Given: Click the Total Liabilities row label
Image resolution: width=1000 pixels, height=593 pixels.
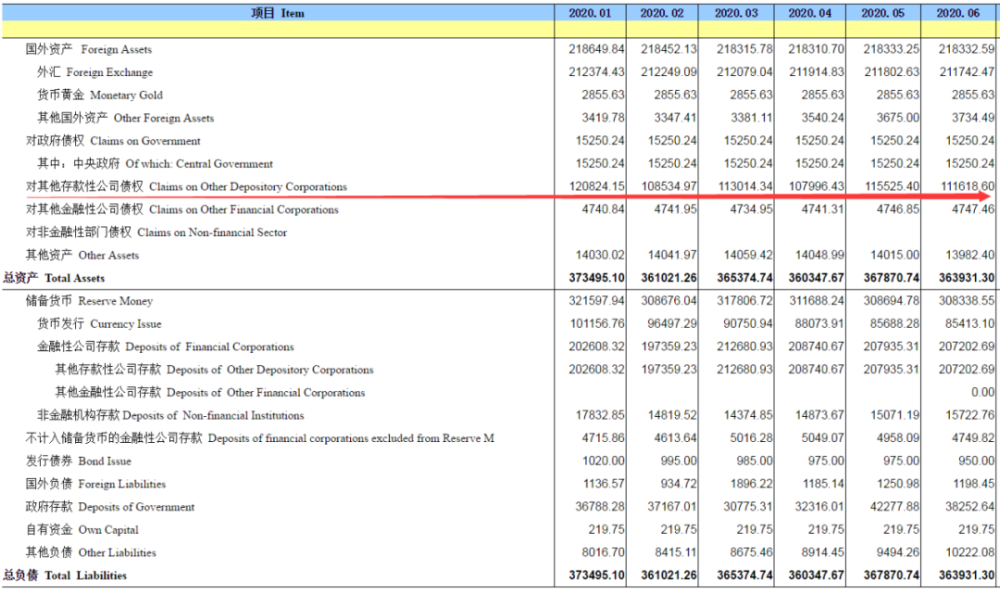Looking at the screenshot, I should [65, 575].
